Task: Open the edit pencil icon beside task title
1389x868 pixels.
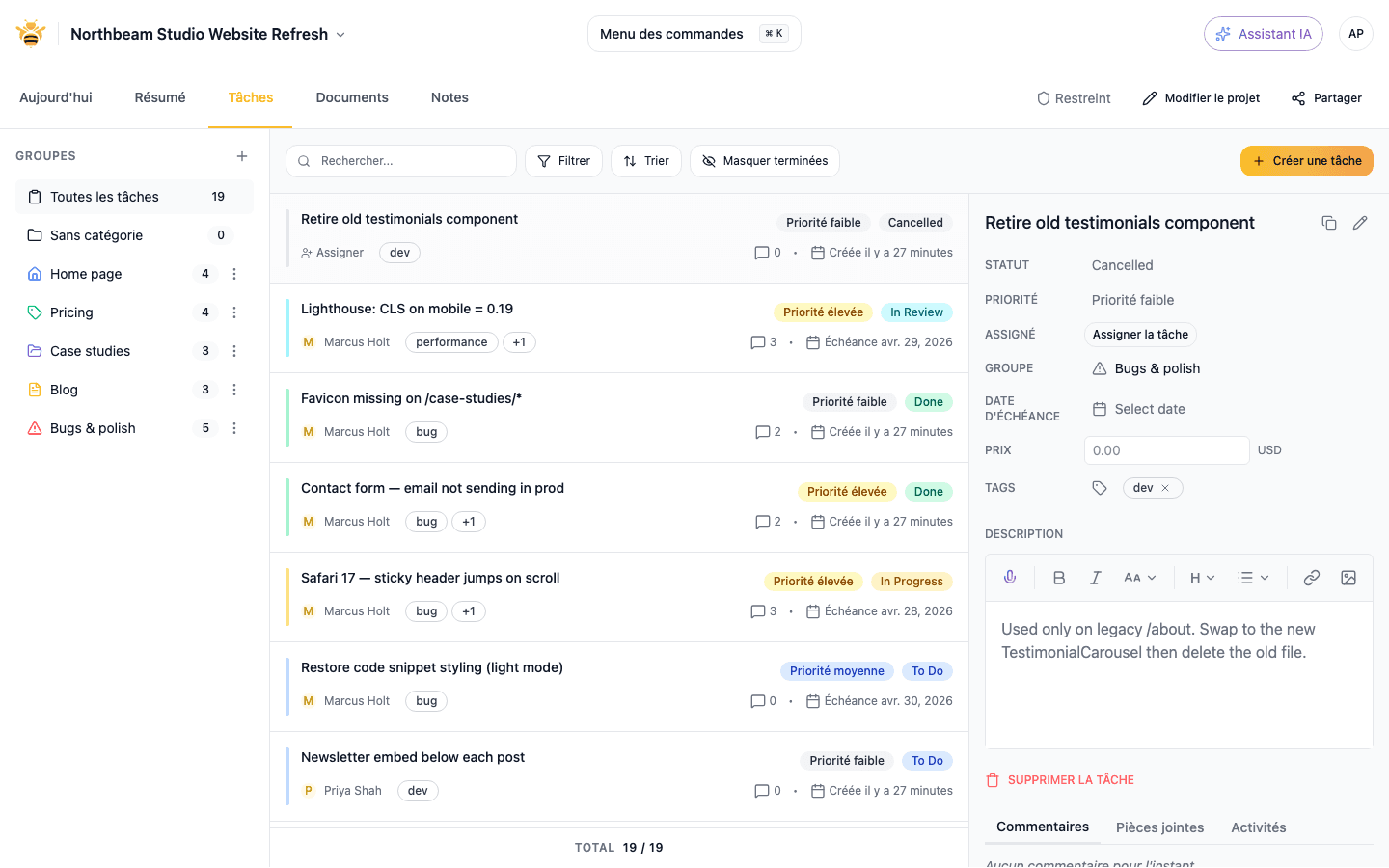Action: (x=1360, y=222)
